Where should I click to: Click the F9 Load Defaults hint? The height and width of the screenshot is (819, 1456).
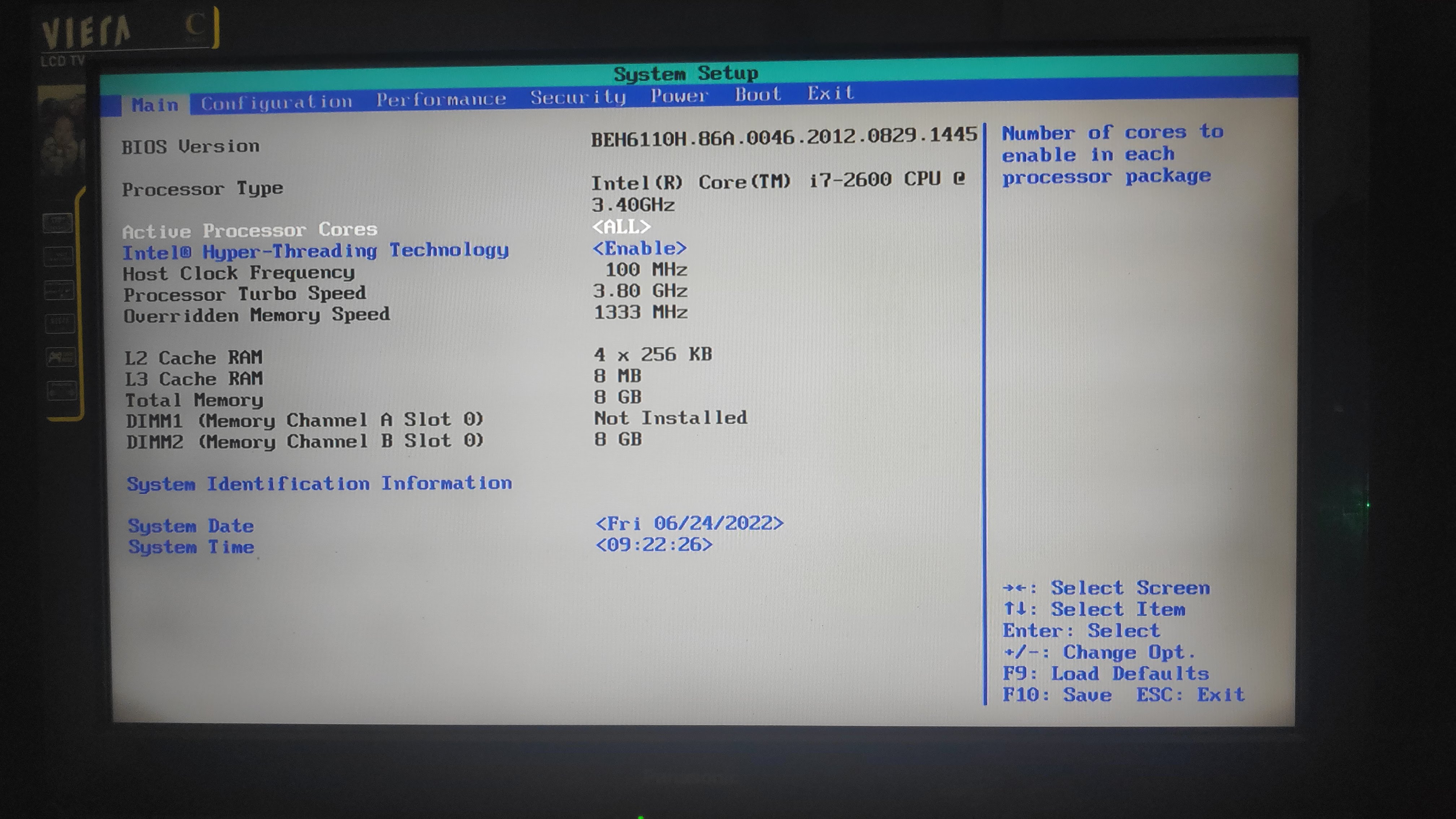tap(1105, 674)
